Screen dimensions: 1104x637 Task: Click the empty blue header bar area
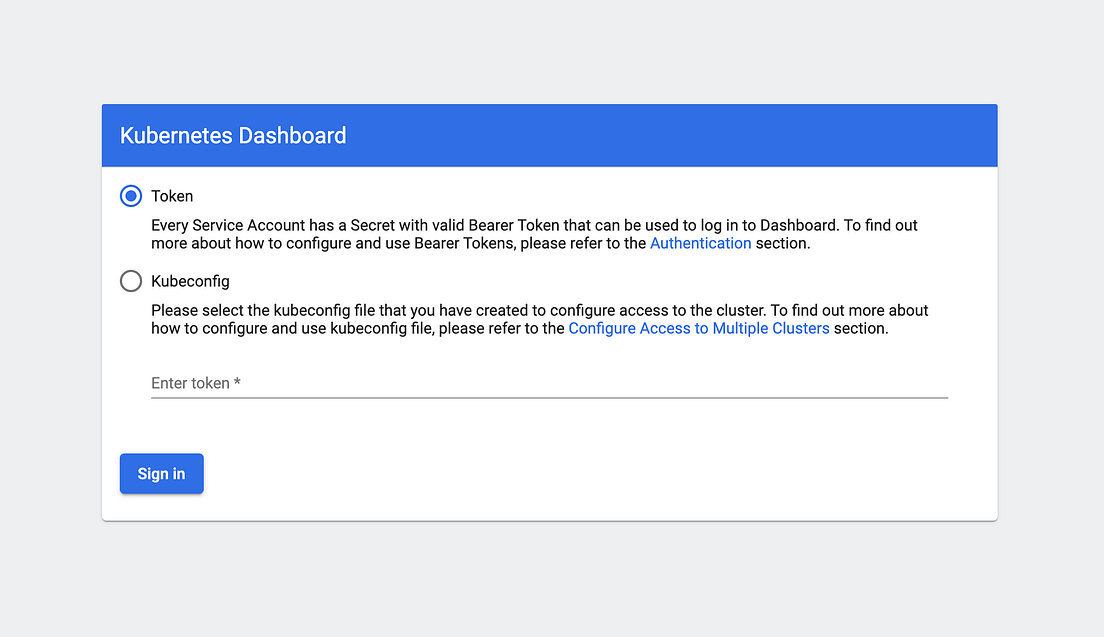pyautogui.click(x=669, y=135)
